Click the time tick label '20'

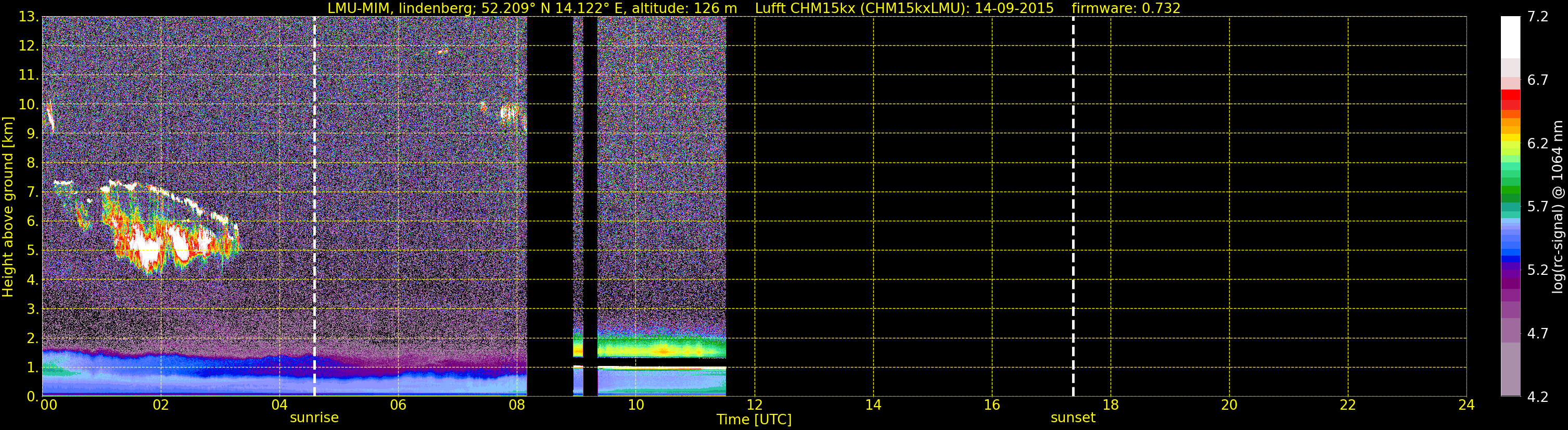1229,405
